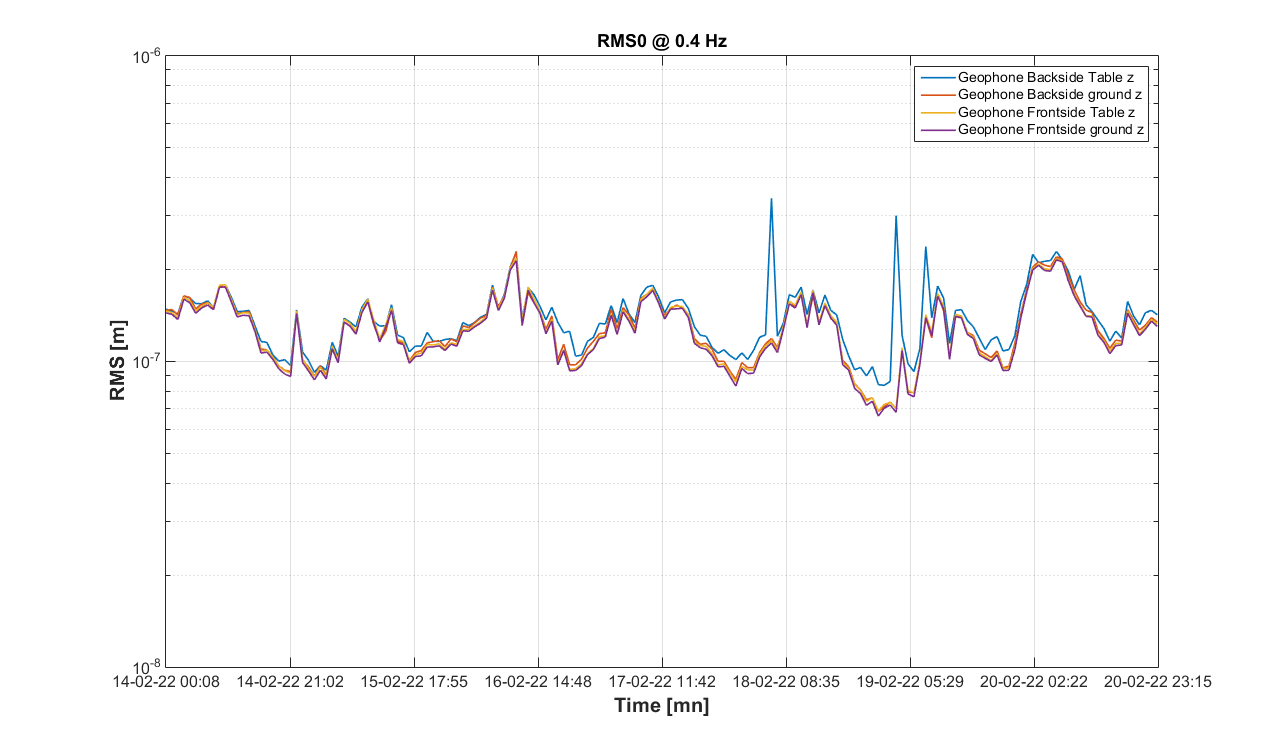Click x-axis tick label '15-02-22 17:55'

click(414, 682)
